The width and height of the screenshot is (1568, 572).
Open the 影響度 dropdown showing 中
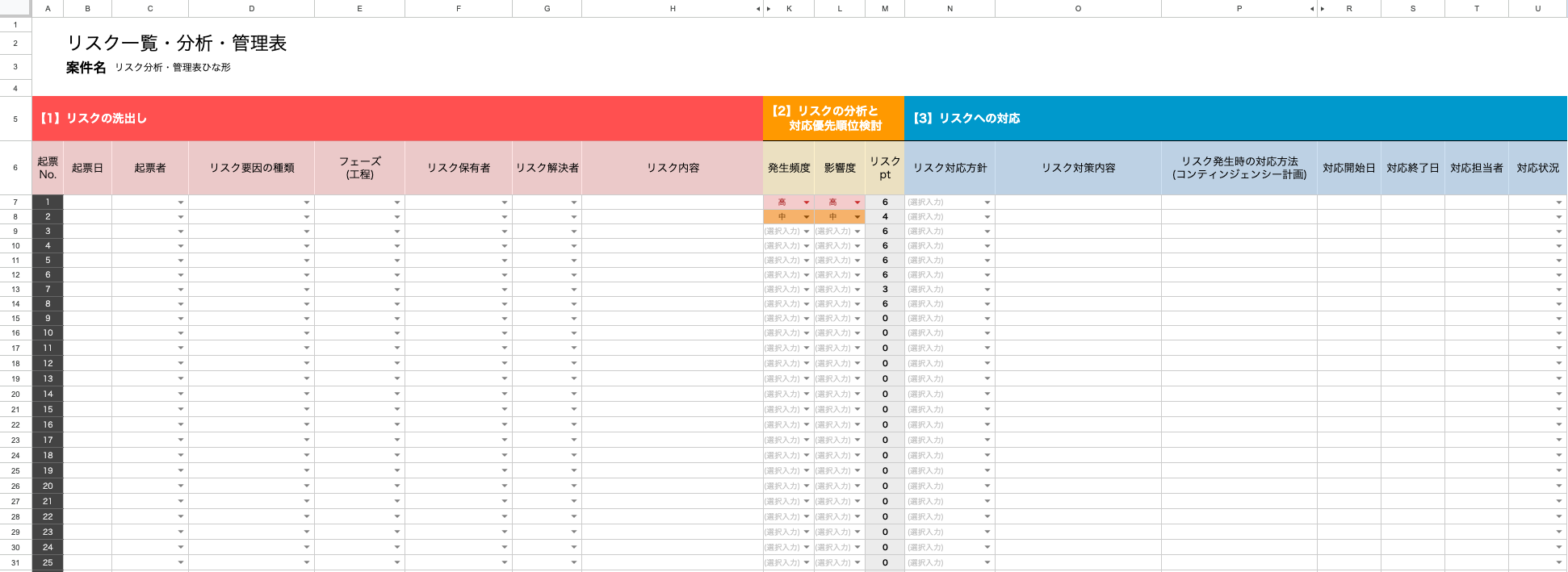point(857,217)
